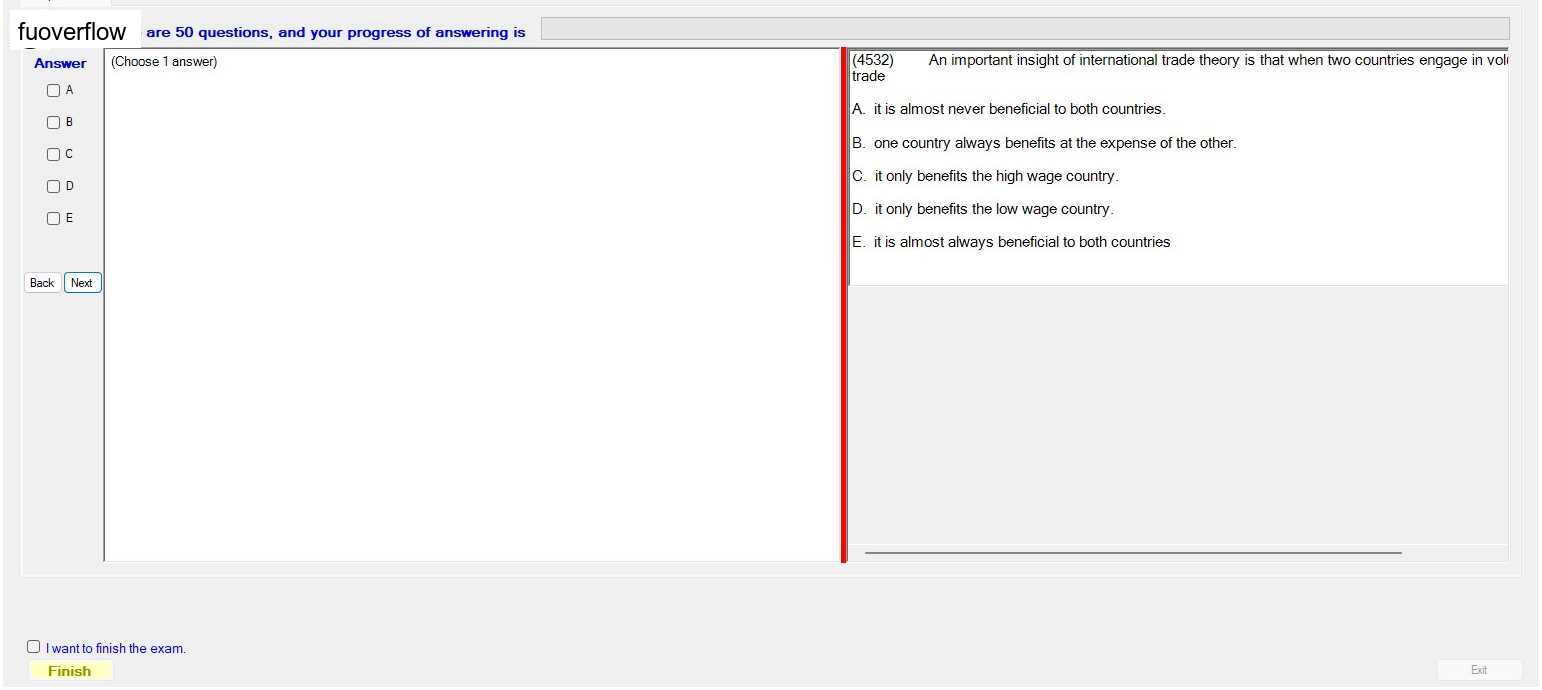Select text 'C. it only benefits the high wage country.'
Screen dimensions: 1542x690
[985, 176]
